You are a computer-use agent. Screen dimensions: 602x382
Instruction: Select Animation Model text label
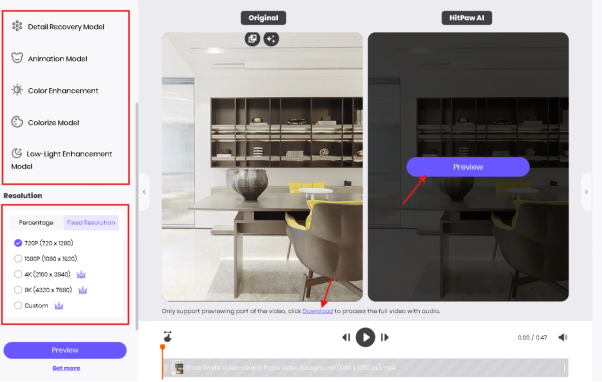pos(58,58)
